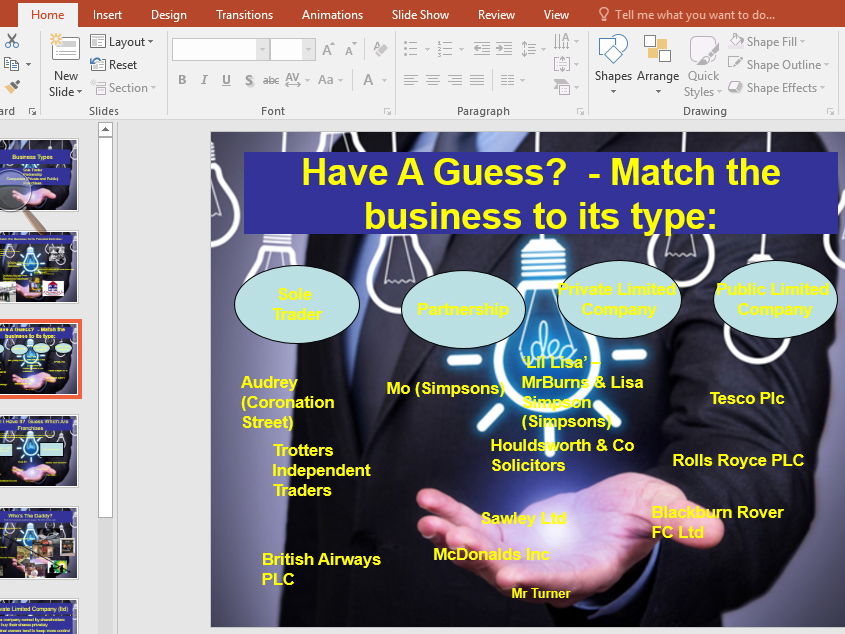Click the Font Color A icon
Screen dimensions: 845x634
tap(368, 80)
